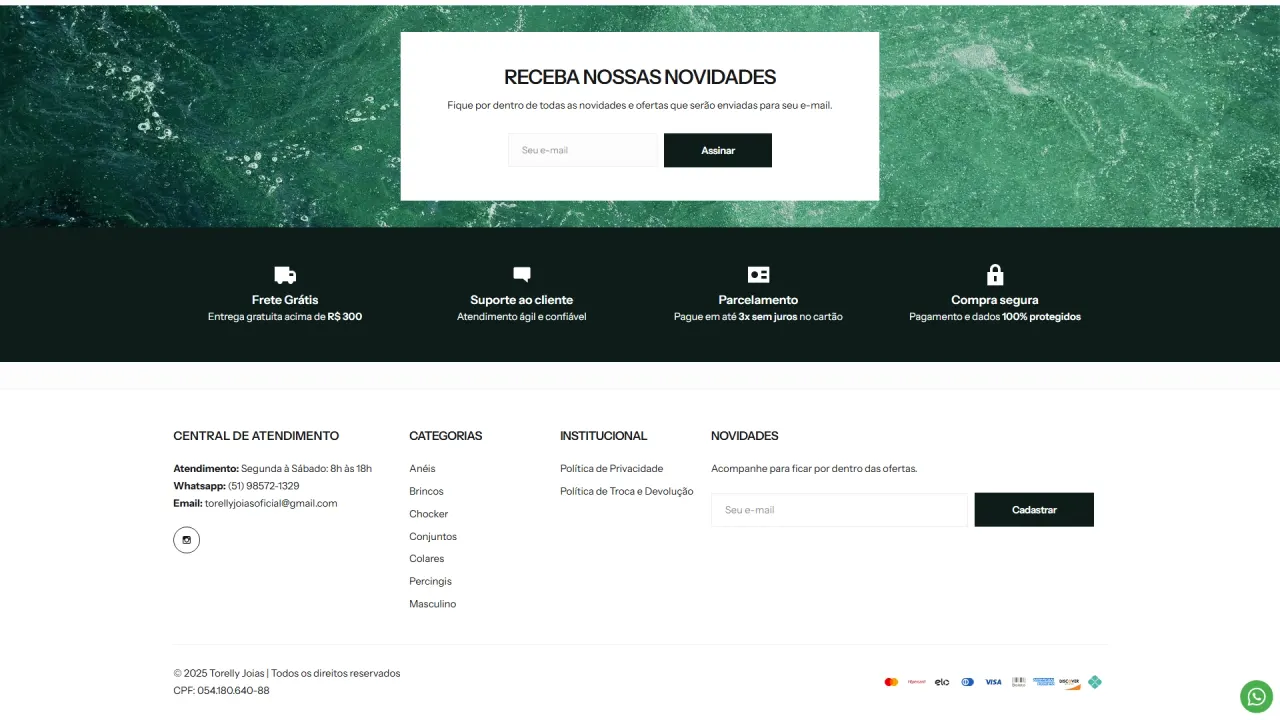This screenshot has height=720, width=1280.
Task: Open Política de Privacidade
Action: (x=612, y=468)
